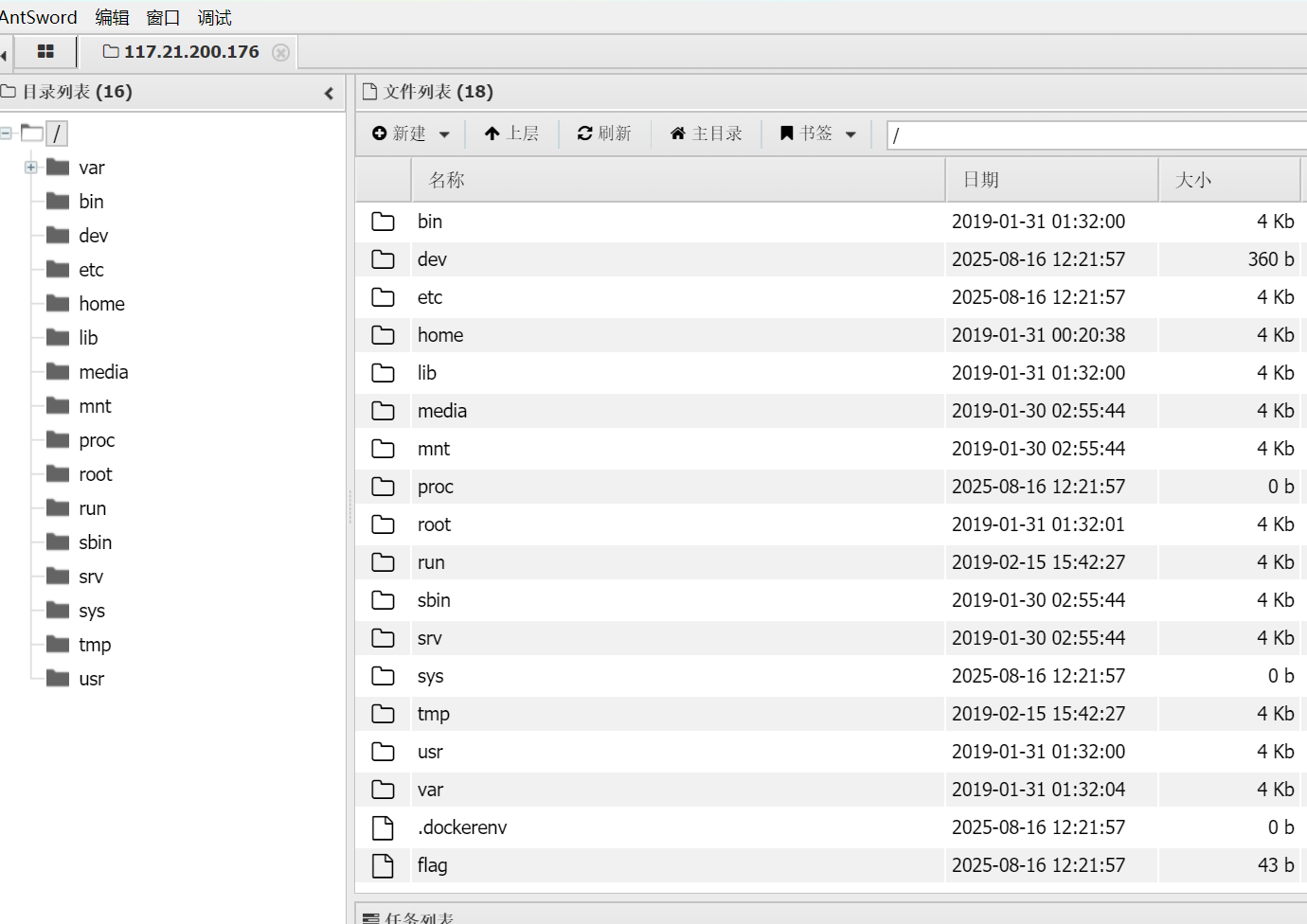Open the 窗口 menu

[x=163, y=17]
